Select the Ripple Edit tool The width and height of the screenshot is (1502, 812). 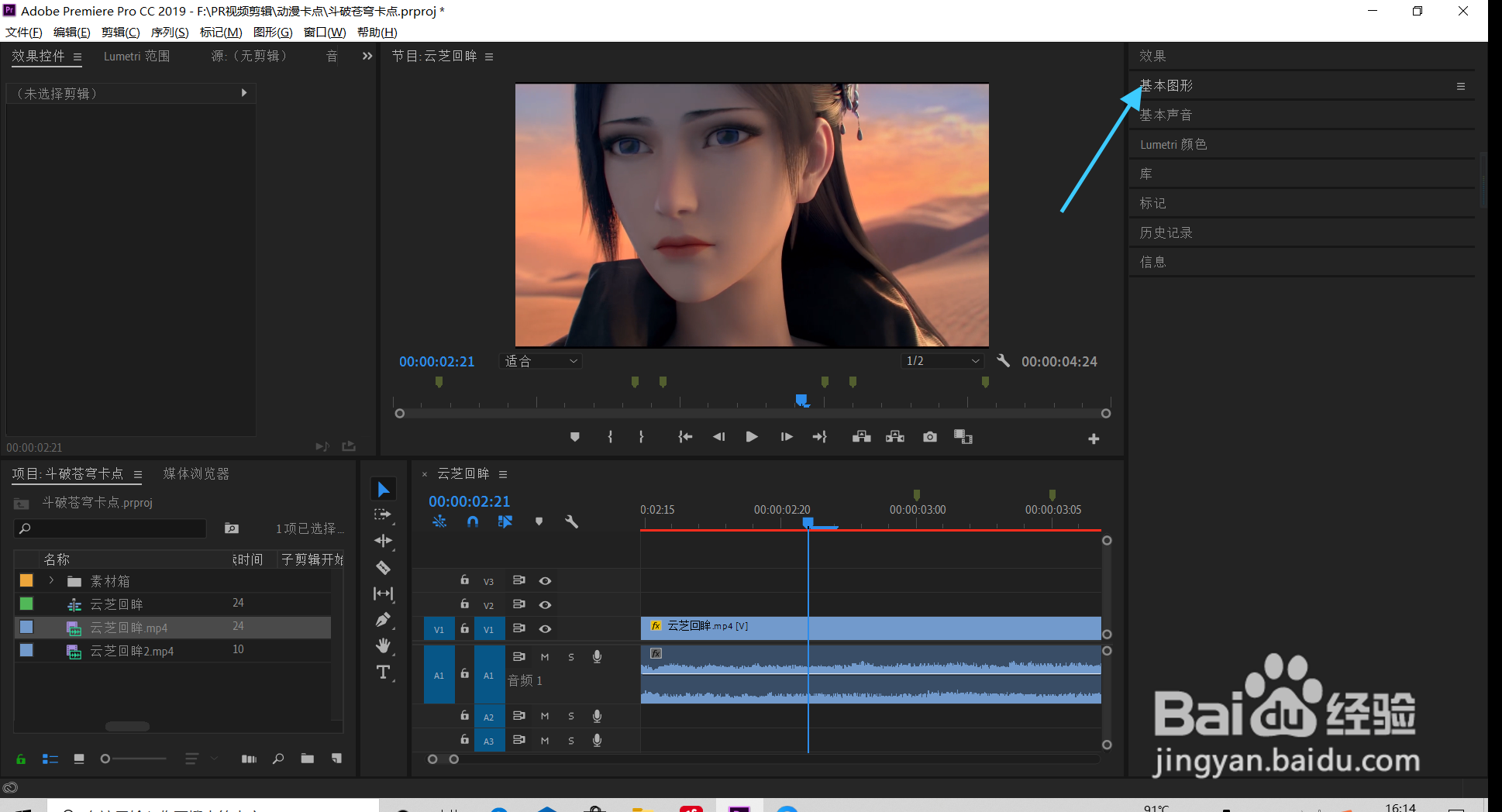pos(383,541)
